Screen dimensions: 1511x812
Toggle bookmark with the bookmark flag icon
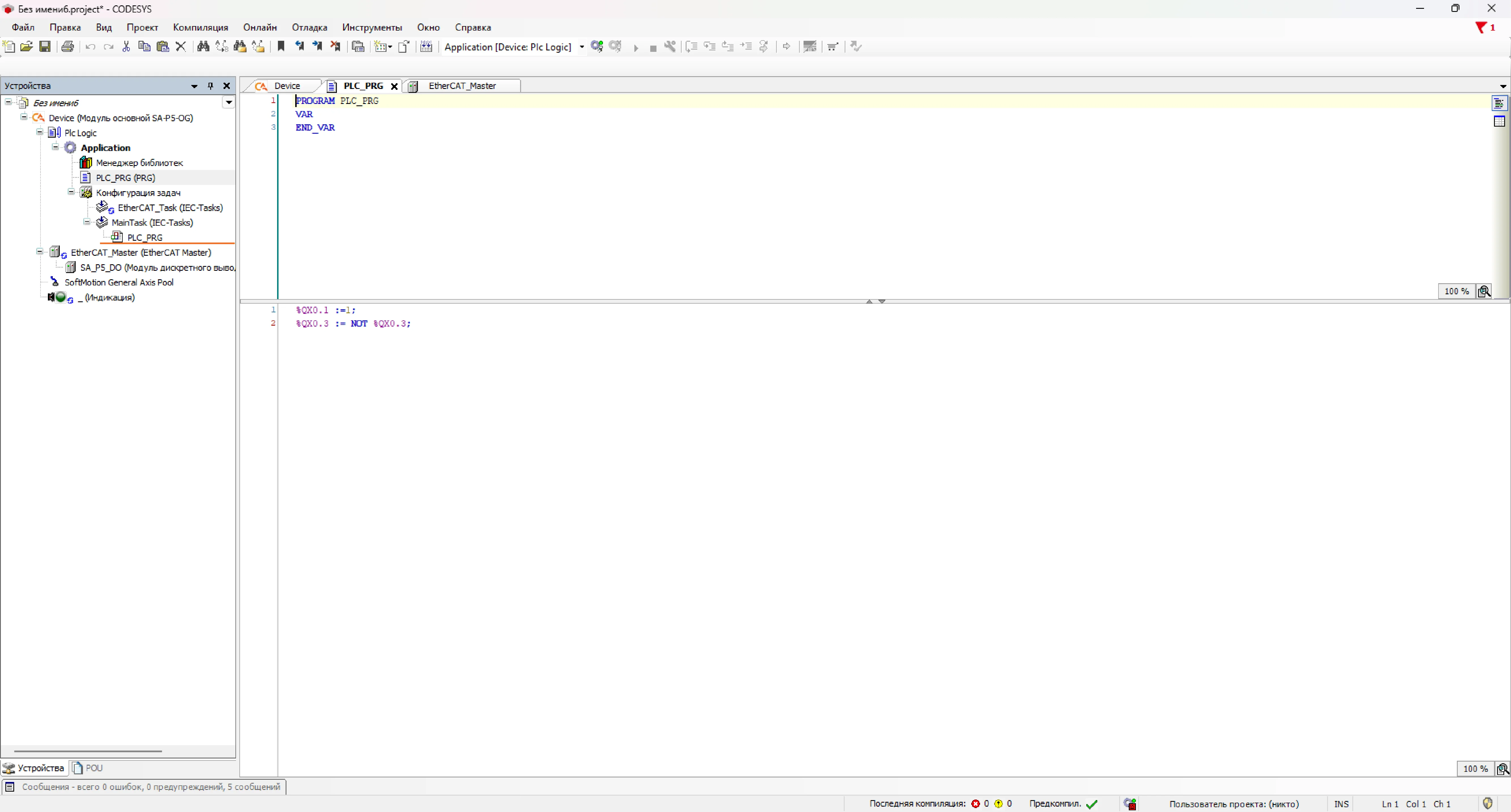[x=281, y=46]
